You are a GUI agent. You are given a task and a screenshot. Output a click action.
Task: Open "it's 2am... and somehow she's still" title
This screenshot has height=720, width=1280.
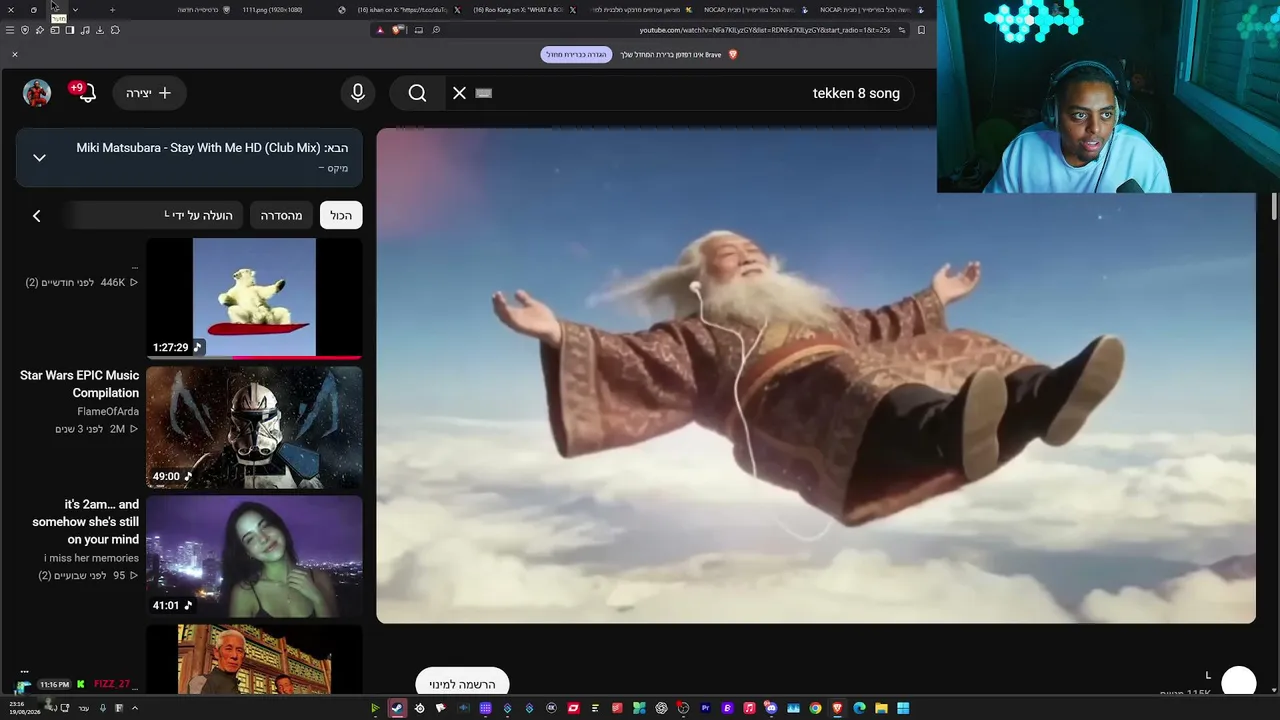tap(86, 522)
